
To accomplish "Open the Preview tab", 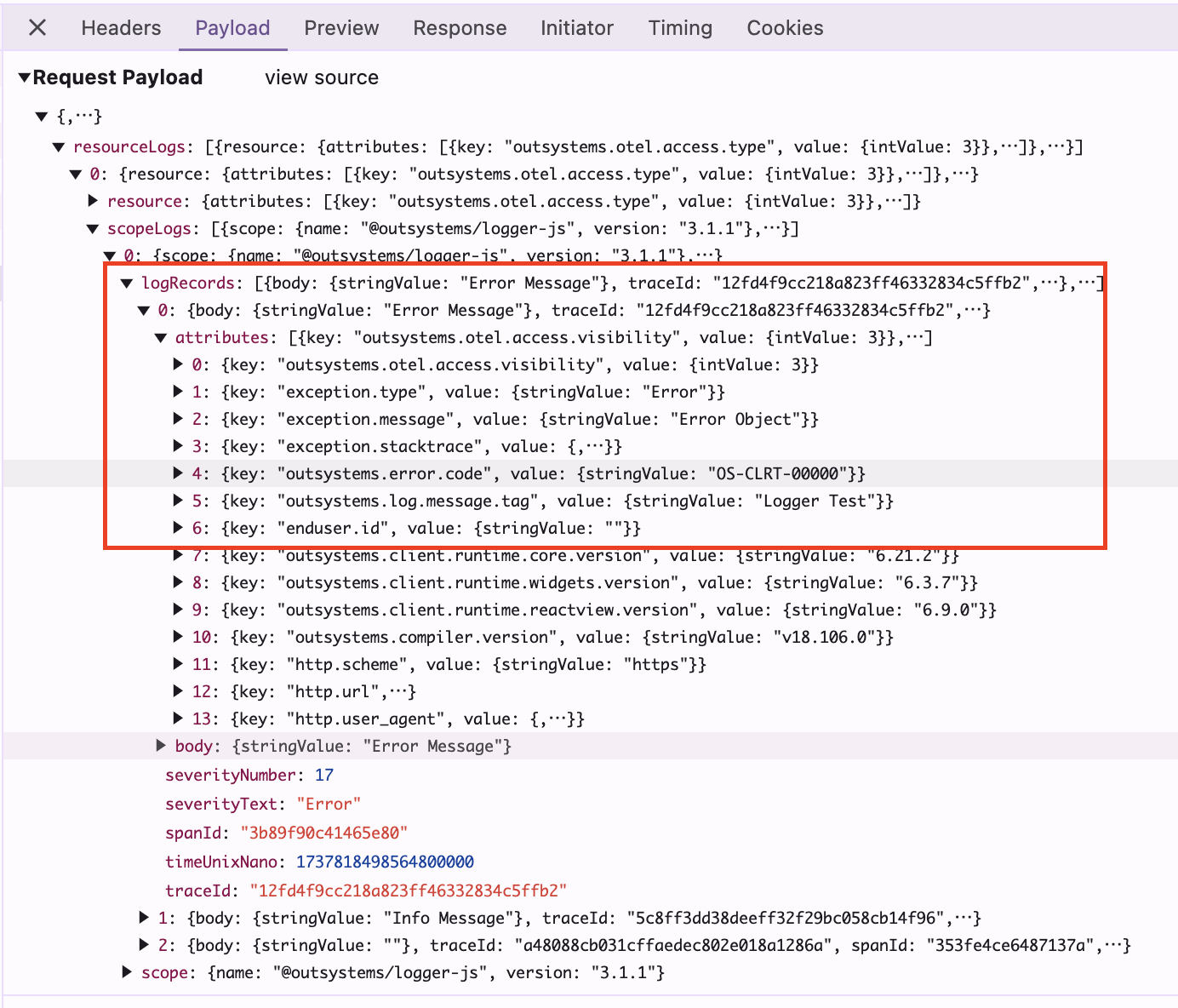I will [x=340, y=27].
